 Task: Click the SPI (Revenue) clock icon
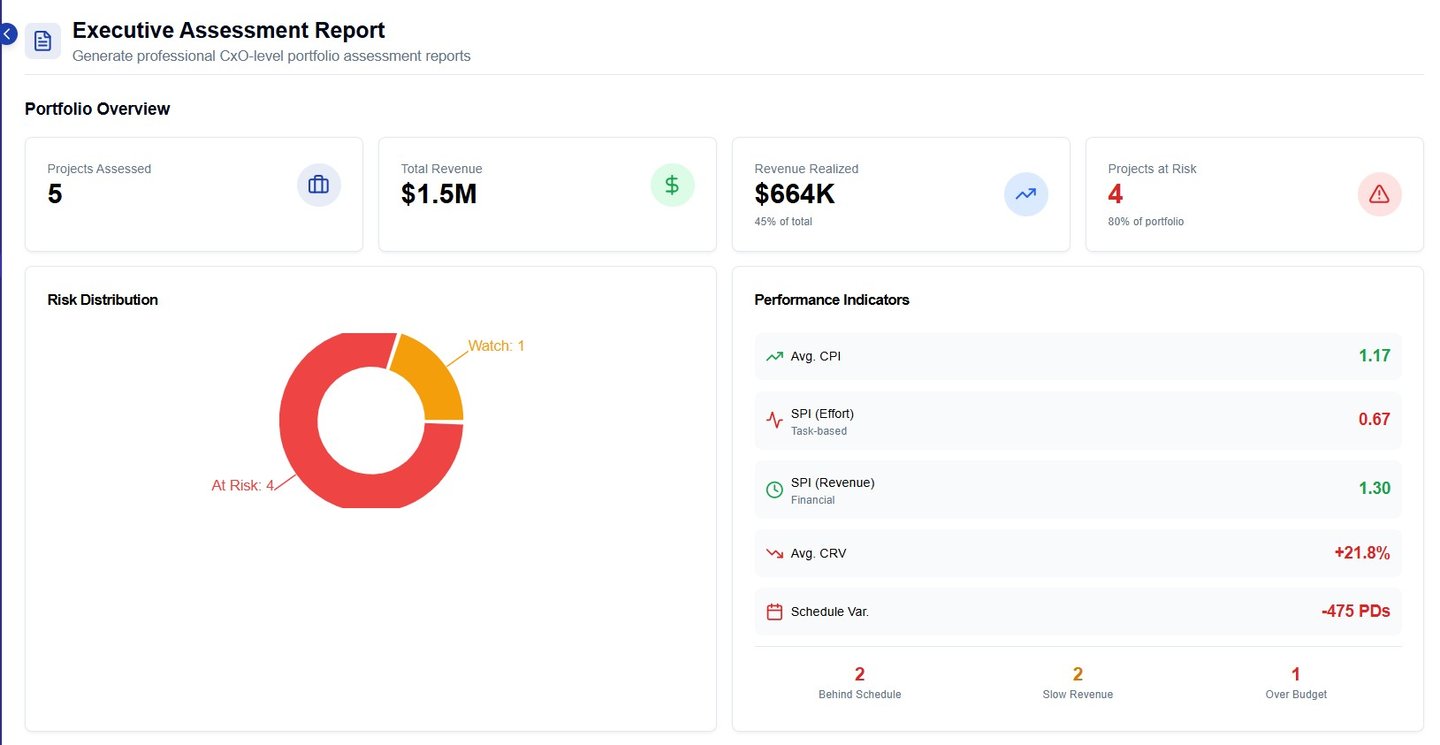click(774, 489)
